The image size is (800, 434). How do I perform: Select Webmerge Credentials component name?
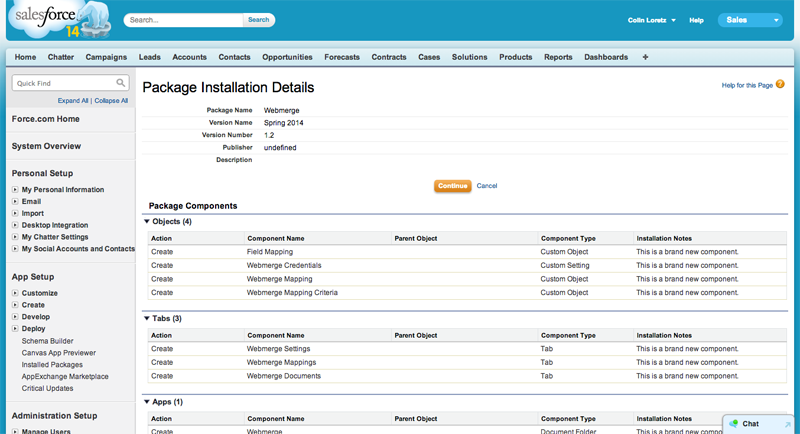(x=284, y=265)
